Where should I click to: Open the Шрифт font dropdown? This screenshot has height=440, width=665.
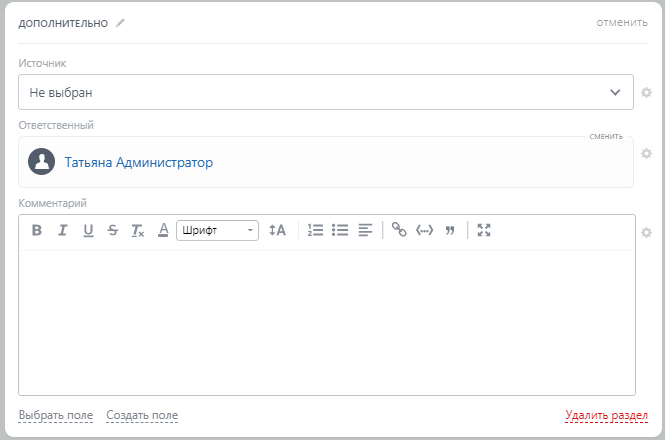click(x=217, y=230)
